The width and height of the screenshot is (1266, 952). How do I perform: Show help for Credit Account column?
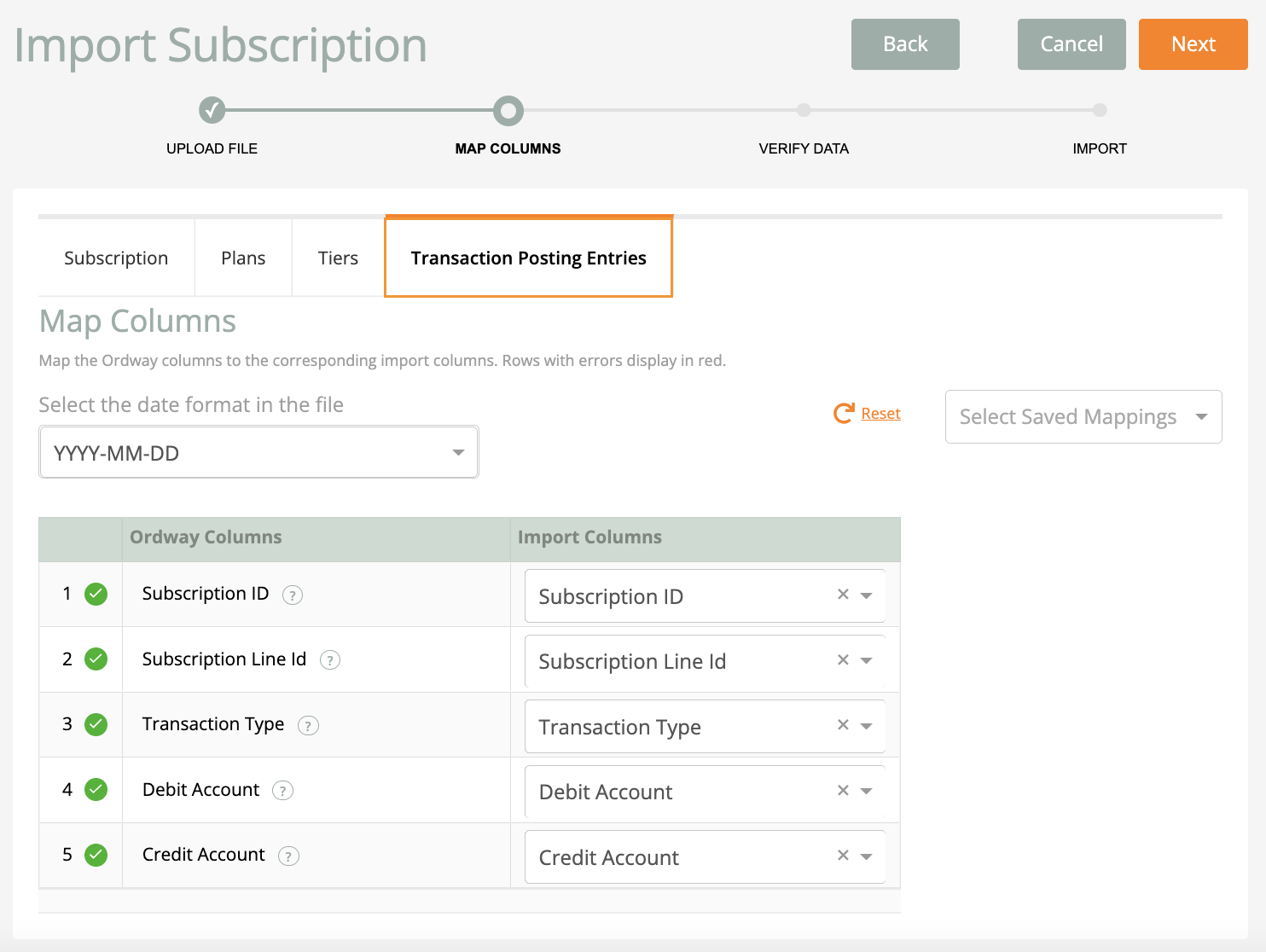(x=289, y=856)
